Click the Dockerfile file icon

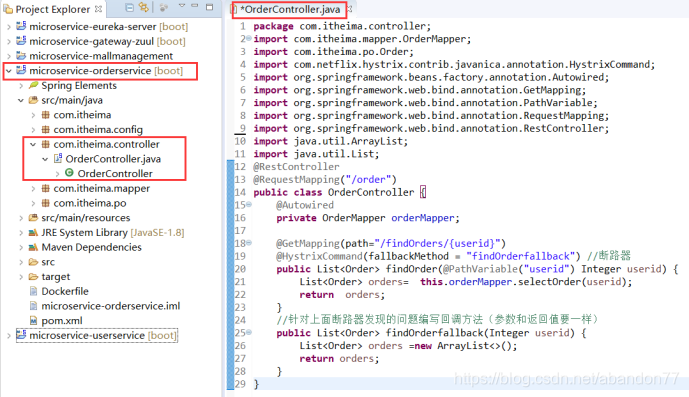(x=33, y=291)
